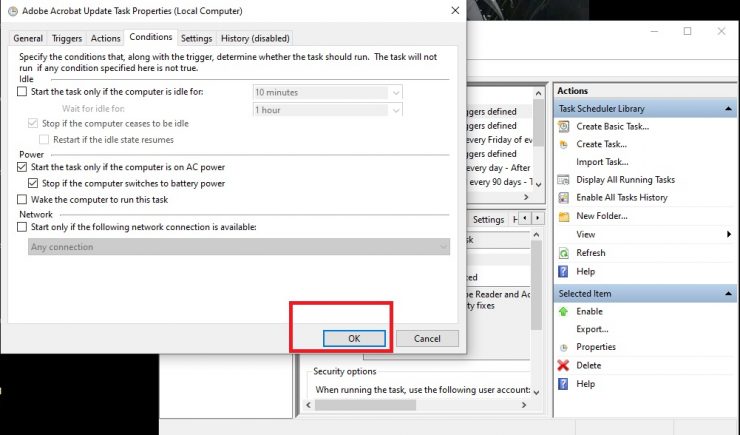
Task: Click the green Enable arrow icon
Action: point(563,311)
